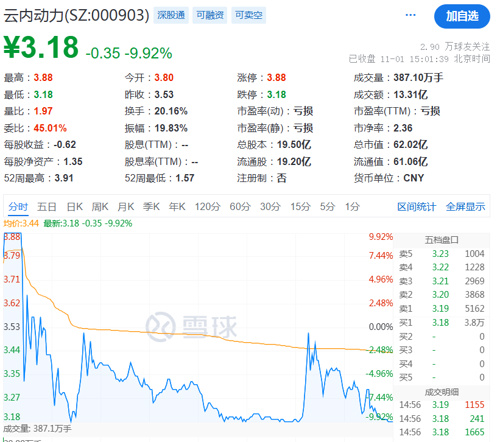Switch to the 五日 chart tab
The width and height of the screenshot is (500, 442).
click(x=47, y=207)
